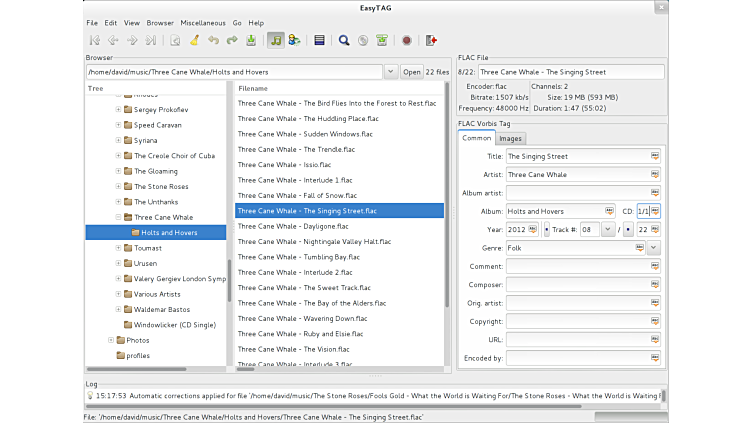The image size is (752, 423).
Task: Click the Save files toolbar icon
Action: 250,41
